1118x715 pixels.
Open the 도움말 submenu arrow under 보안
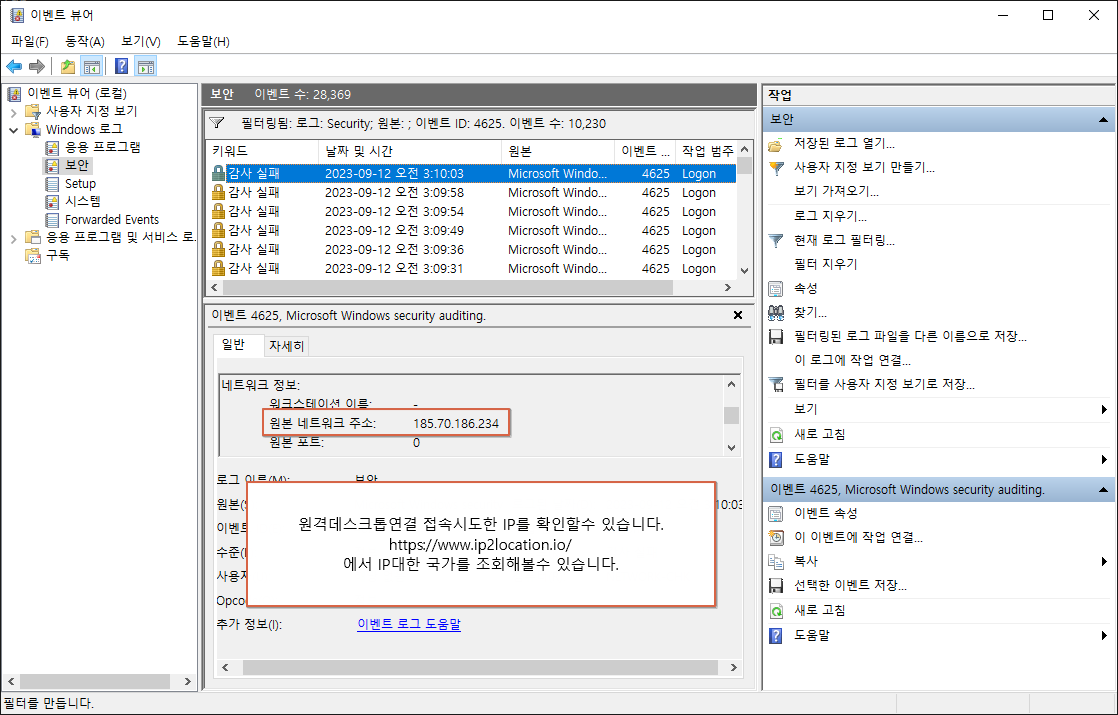tap(1104, 460)
